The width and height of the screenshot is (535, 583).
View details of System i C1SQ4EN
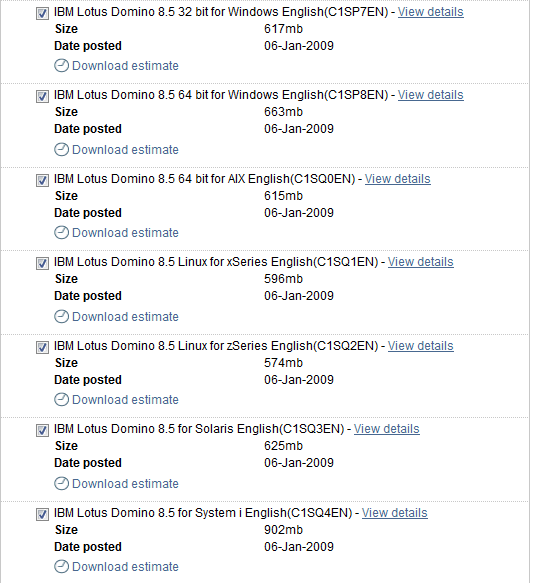[x=394, y=513]
